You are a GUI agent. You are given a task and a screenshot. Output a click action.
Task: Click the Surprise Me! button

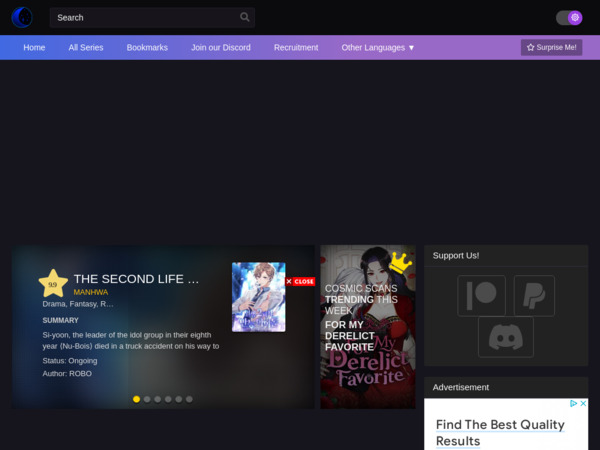point(551,47)
